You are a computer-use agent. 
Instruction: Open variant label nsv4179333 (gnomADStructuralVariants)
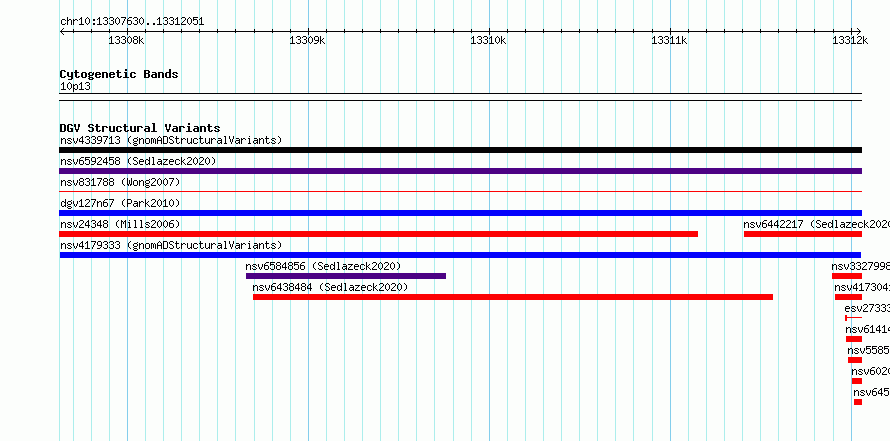click(x=171, y=245)
